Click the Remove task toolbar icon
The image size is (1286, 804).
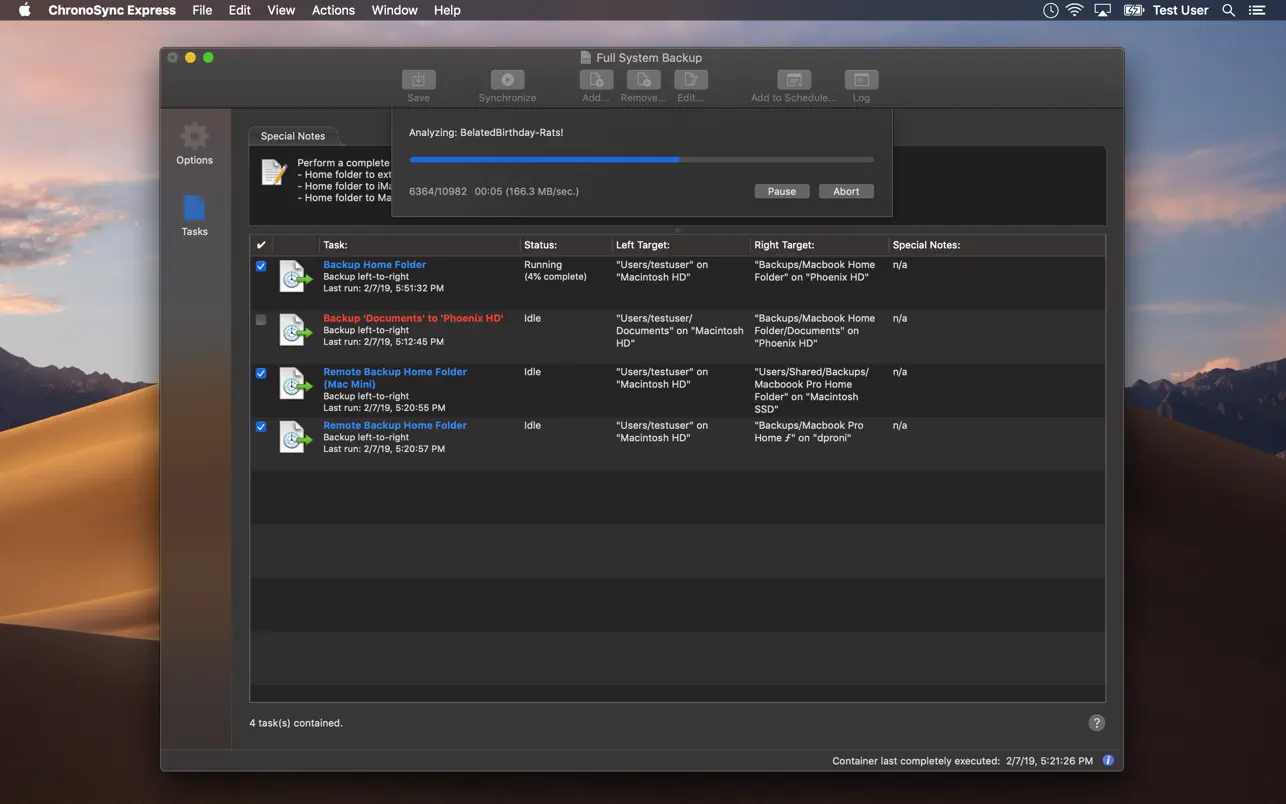pos(643,80)
